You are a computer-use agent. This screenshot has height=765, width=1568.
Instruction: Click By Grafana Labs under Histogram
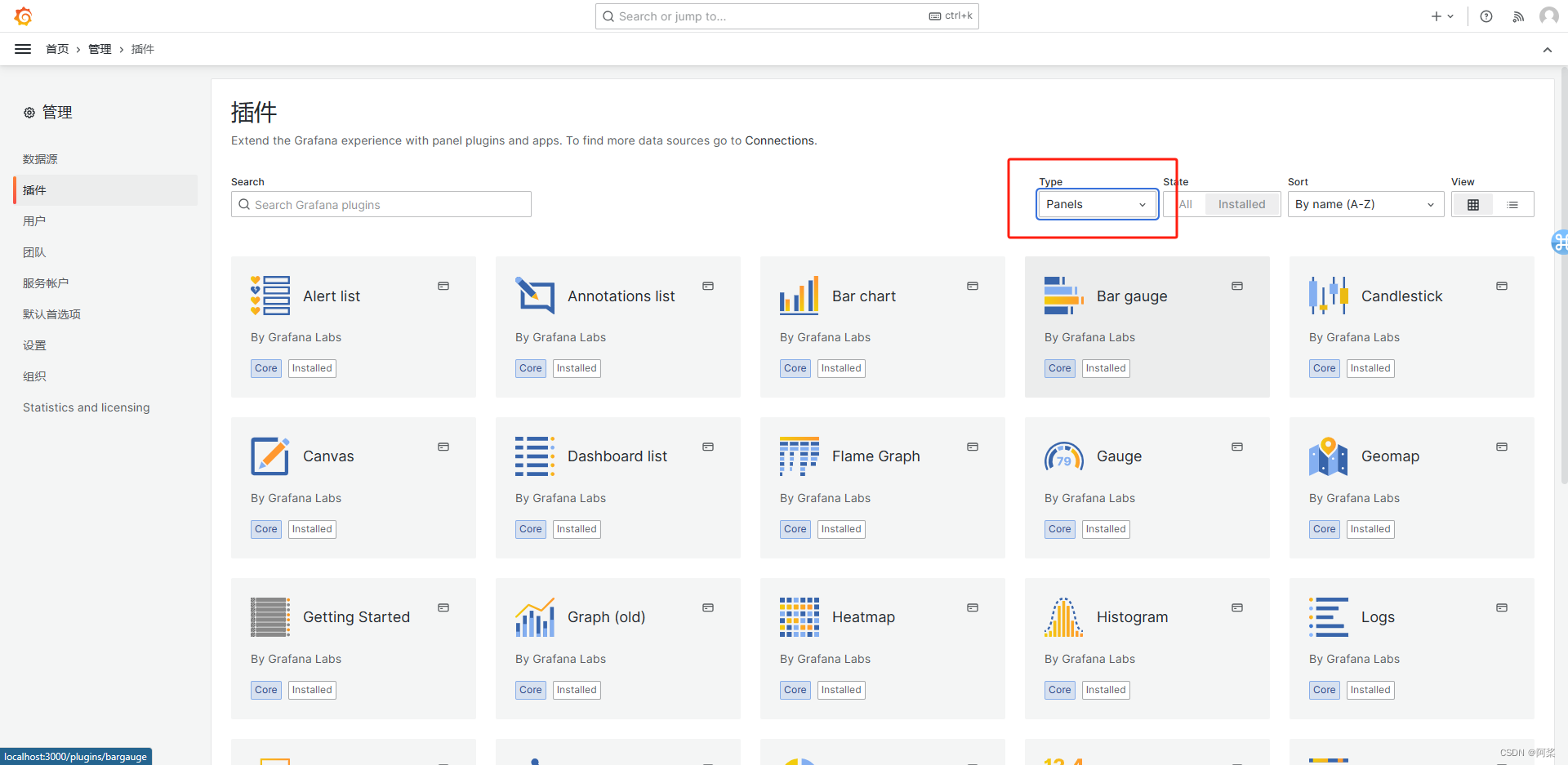[1089, 659]
